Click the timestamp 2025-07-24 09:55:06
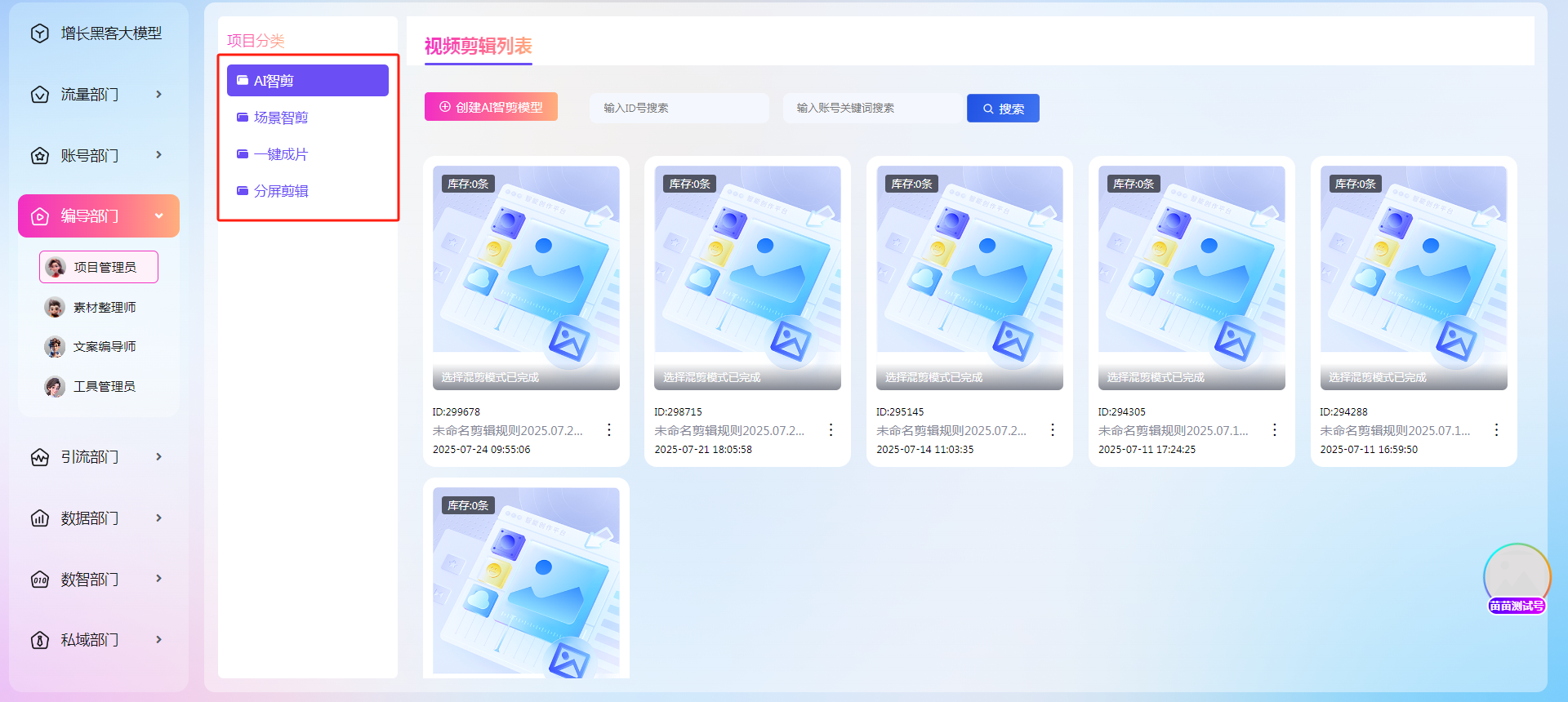 coord(481,450)
